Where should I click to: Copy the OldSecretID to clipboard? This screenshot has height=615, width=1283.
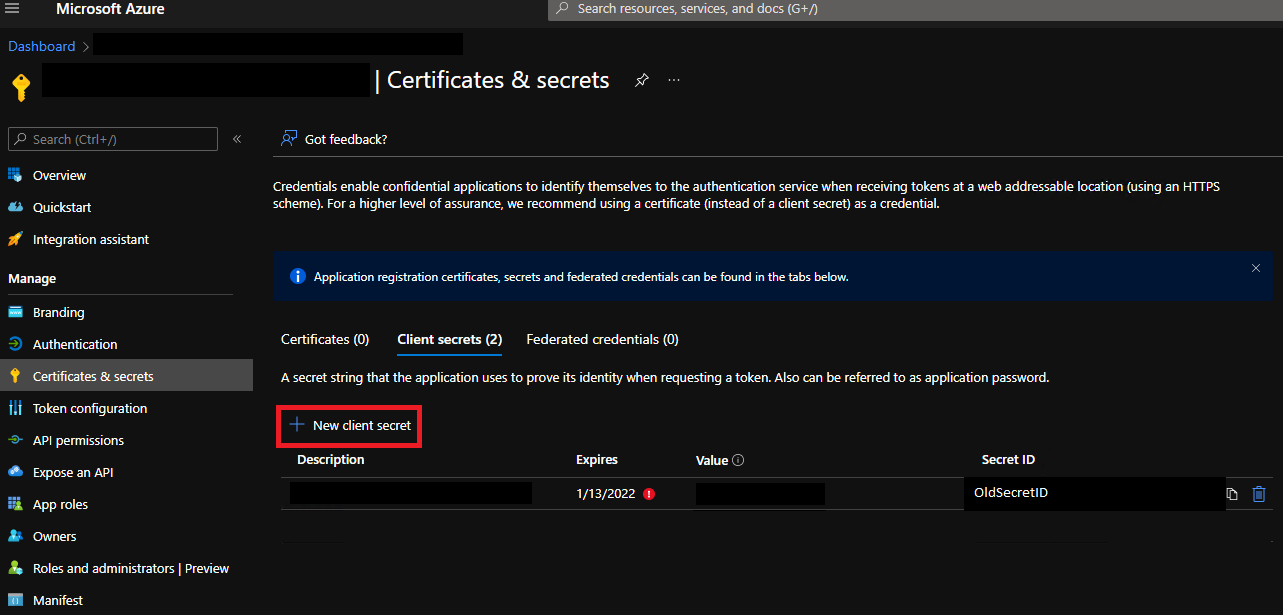pyautogui.click(x=1232, y=493)
